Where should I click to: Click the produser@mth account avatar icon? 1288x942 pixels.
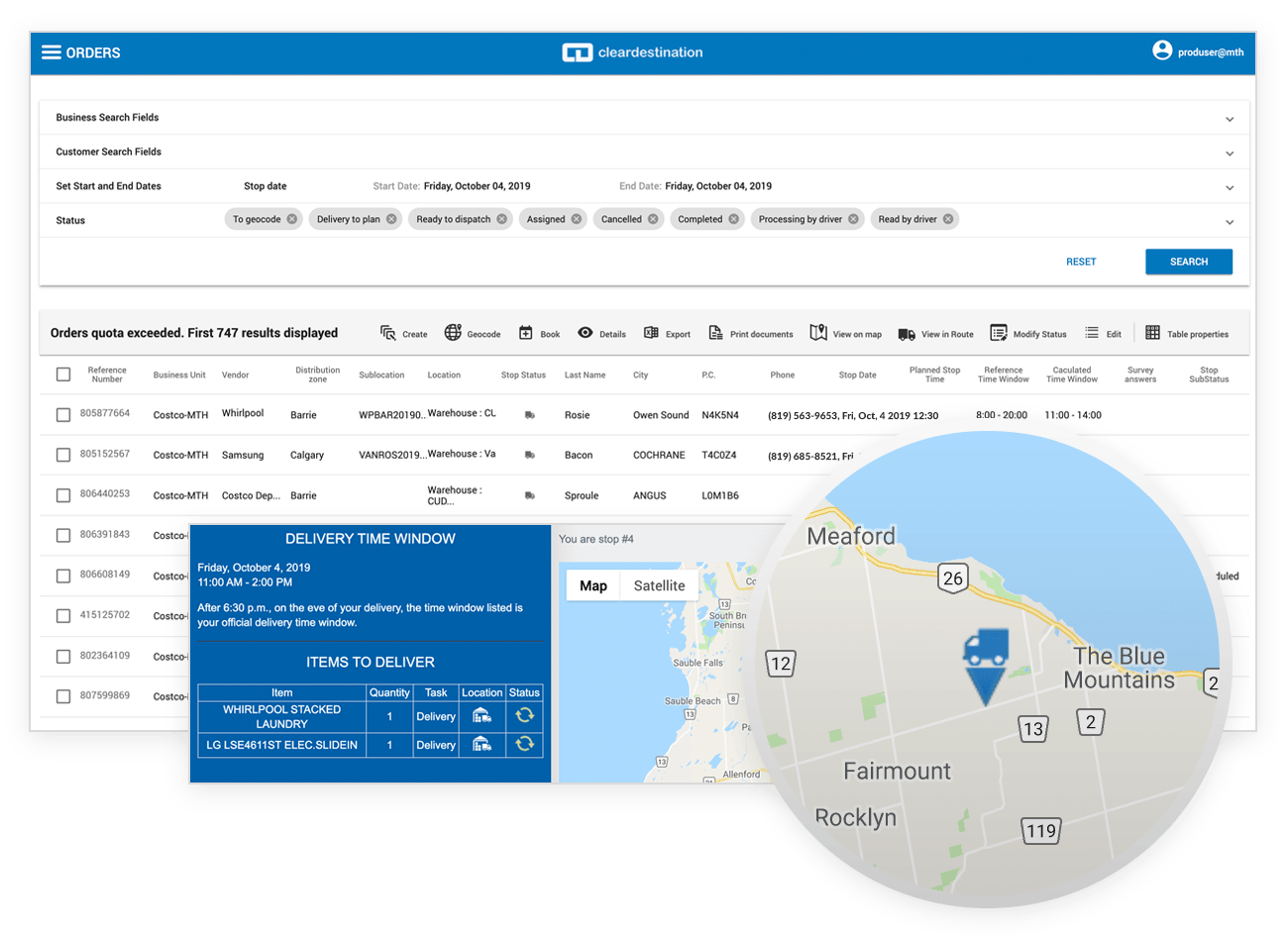point(1162,51)
